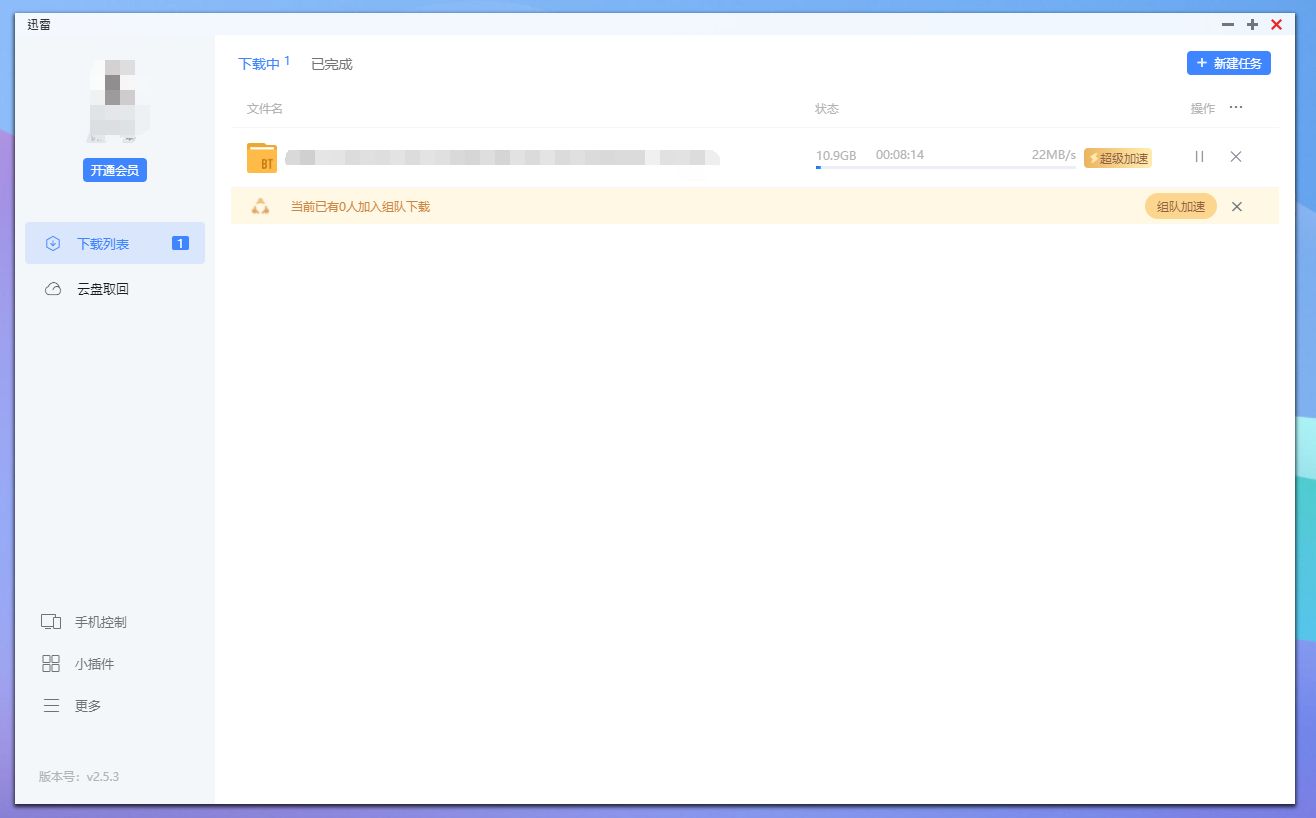Click the 10.9GB file size text

click(x=836, y=156)
